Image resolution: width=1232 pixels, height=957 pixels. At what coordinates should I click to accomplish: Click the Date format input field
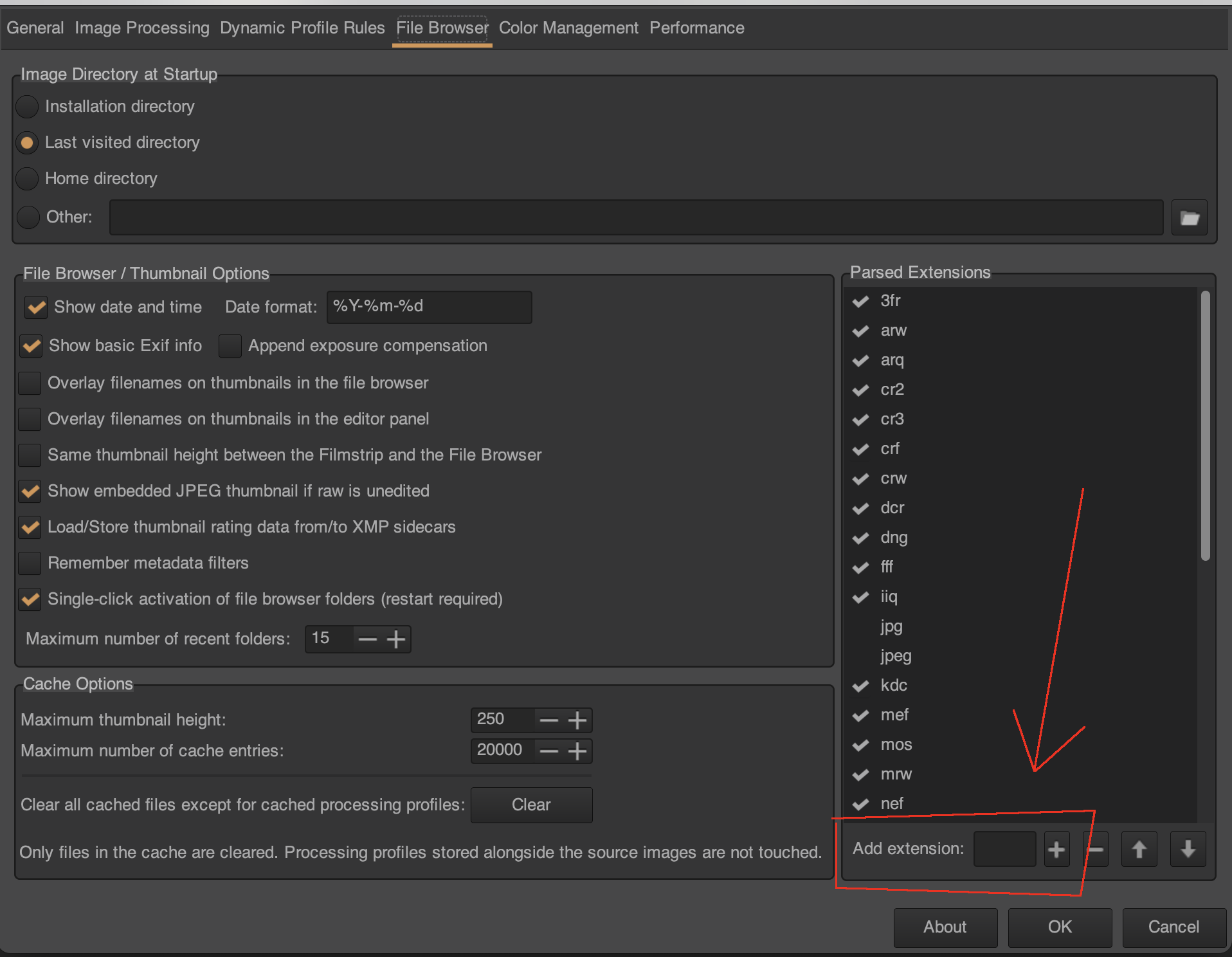click(429, 307)
